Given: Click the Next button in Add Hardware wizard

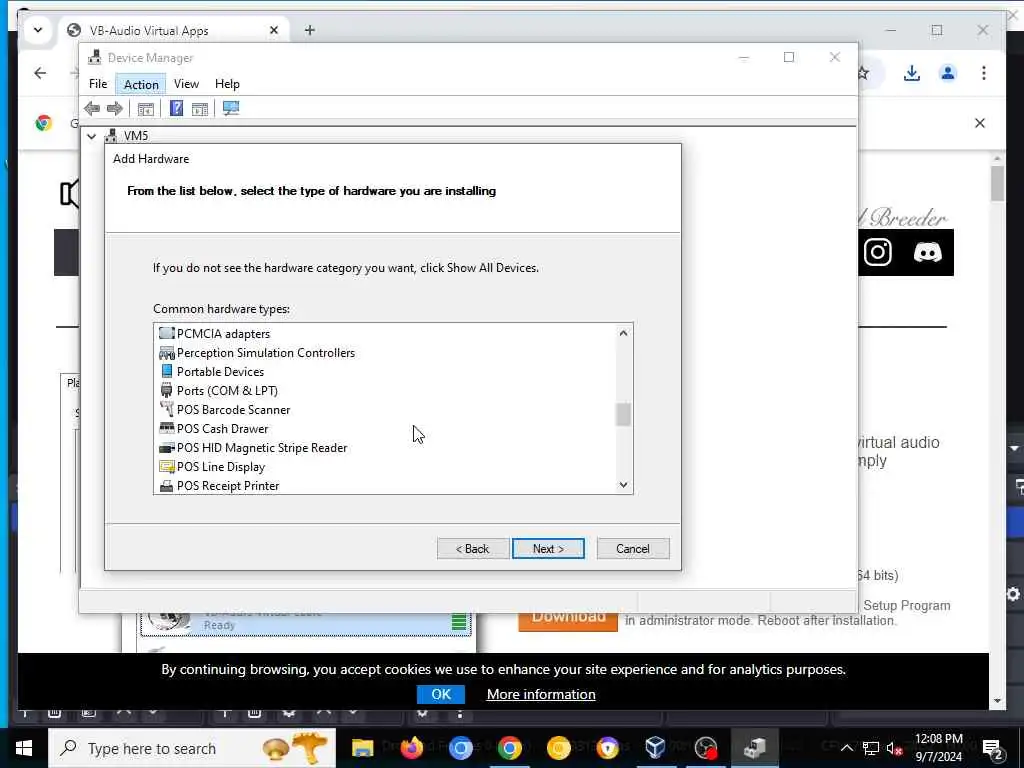Looking at the screenshot, I should [x=548, y=549].
